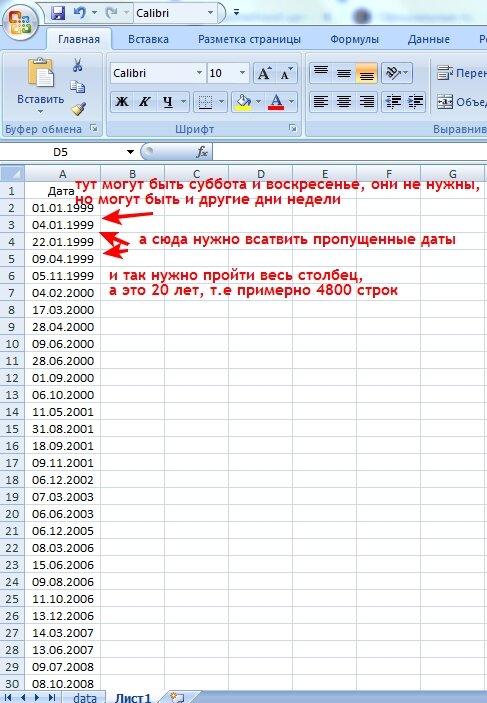The width and height of the screenshot is (487, 703).
Task: Open the Разметка страницы tab
Action: point(249,39)
